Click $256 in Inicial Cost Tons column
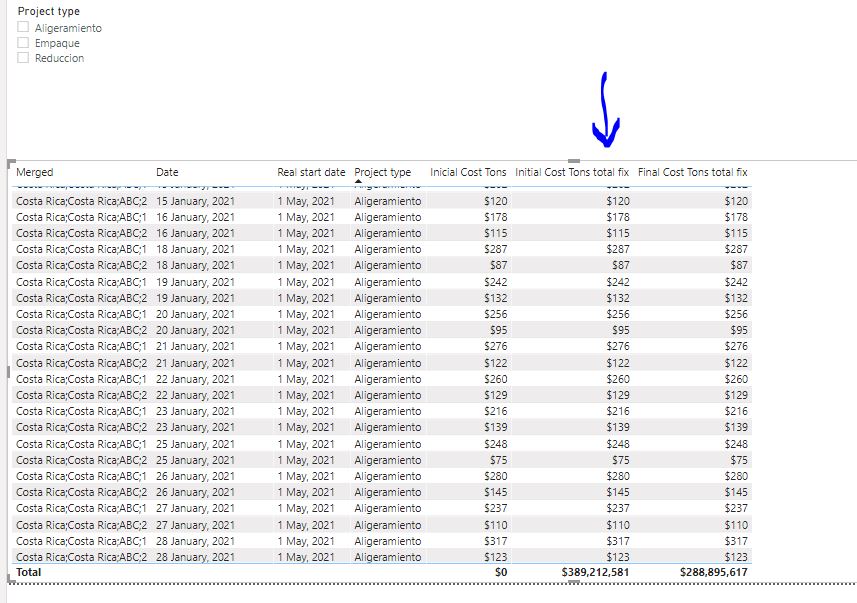 pos(495,314)
